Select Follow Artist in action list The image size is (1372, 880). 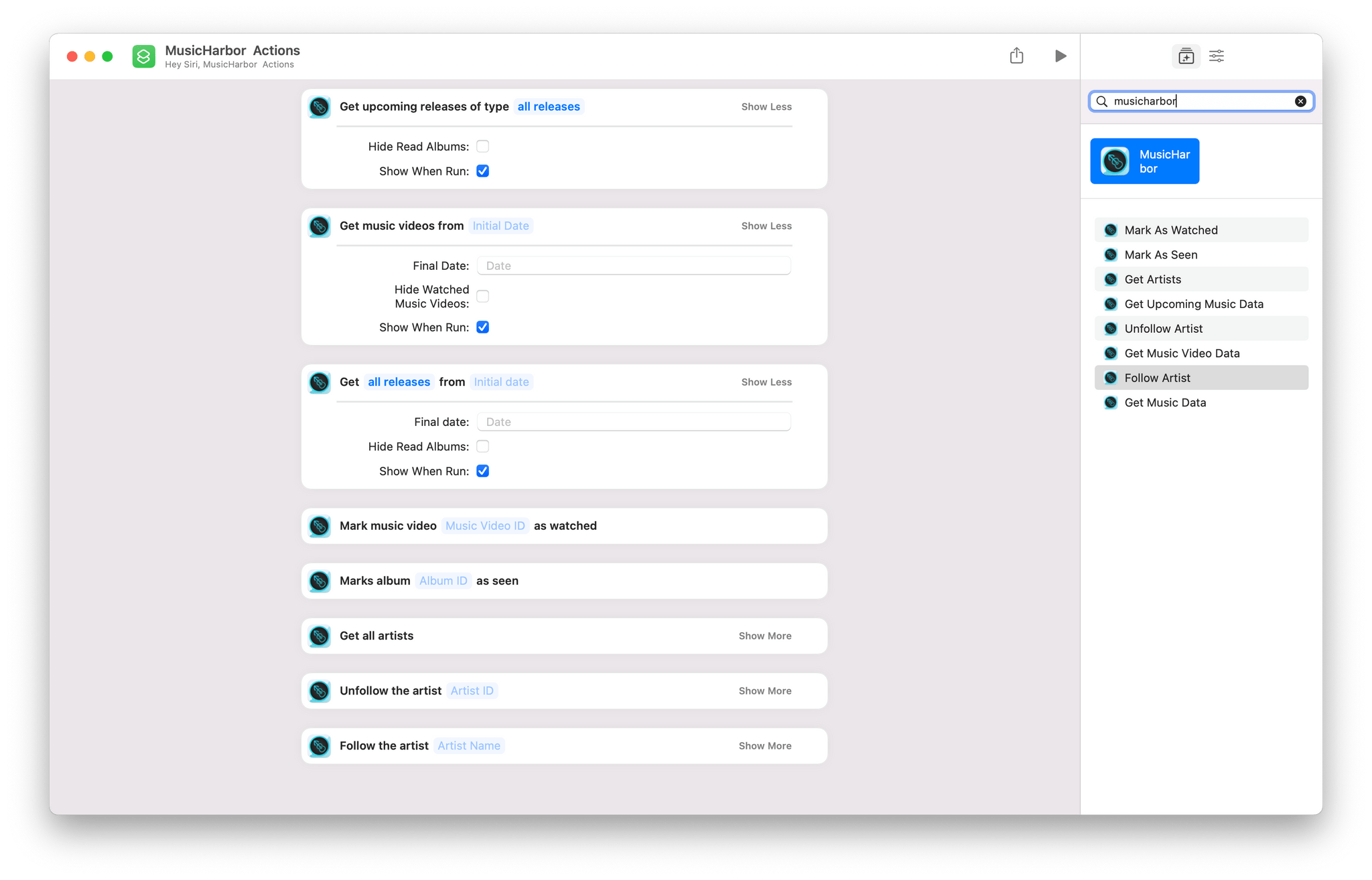[x=1201, y=378]
